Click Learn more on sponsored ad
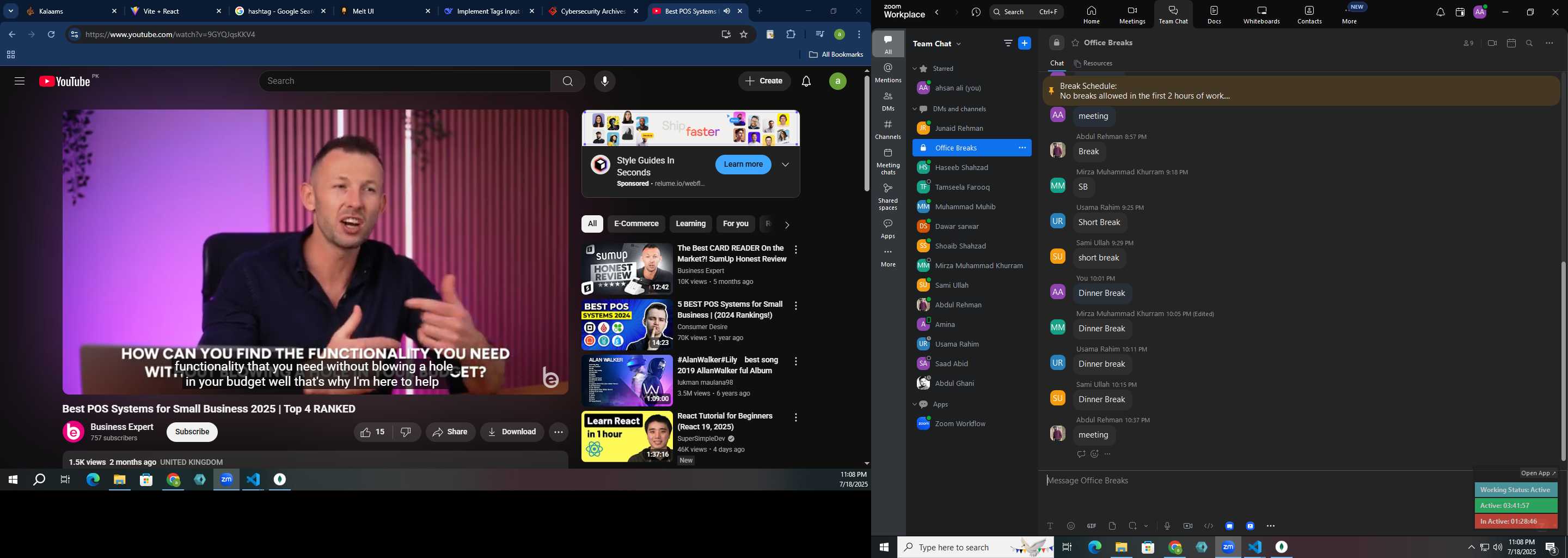 click(x=743, y=165)
